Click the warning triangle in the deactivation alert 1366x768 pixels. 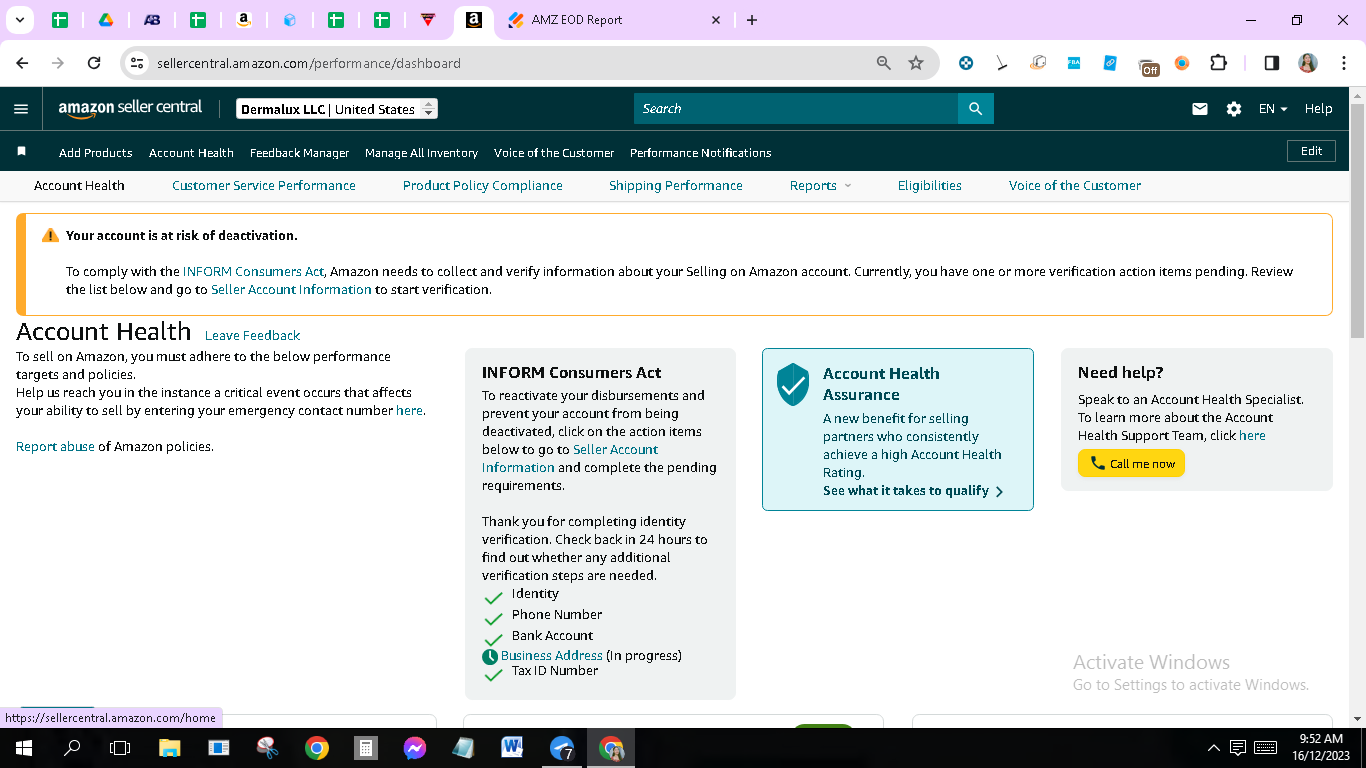point(50,236)
